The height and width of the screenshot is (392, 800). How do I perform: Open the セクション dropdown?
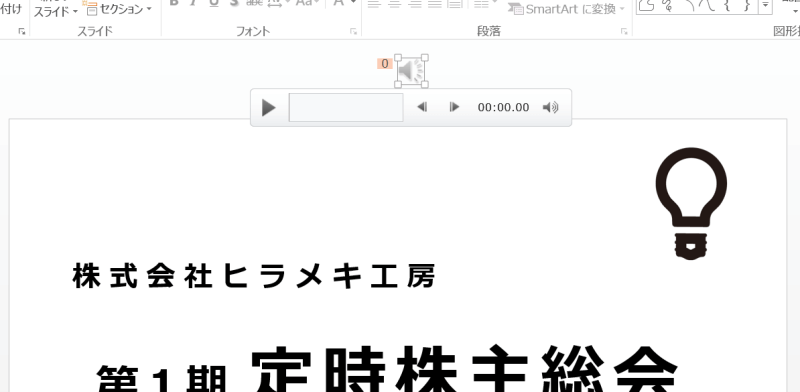(x=118, y=9)
